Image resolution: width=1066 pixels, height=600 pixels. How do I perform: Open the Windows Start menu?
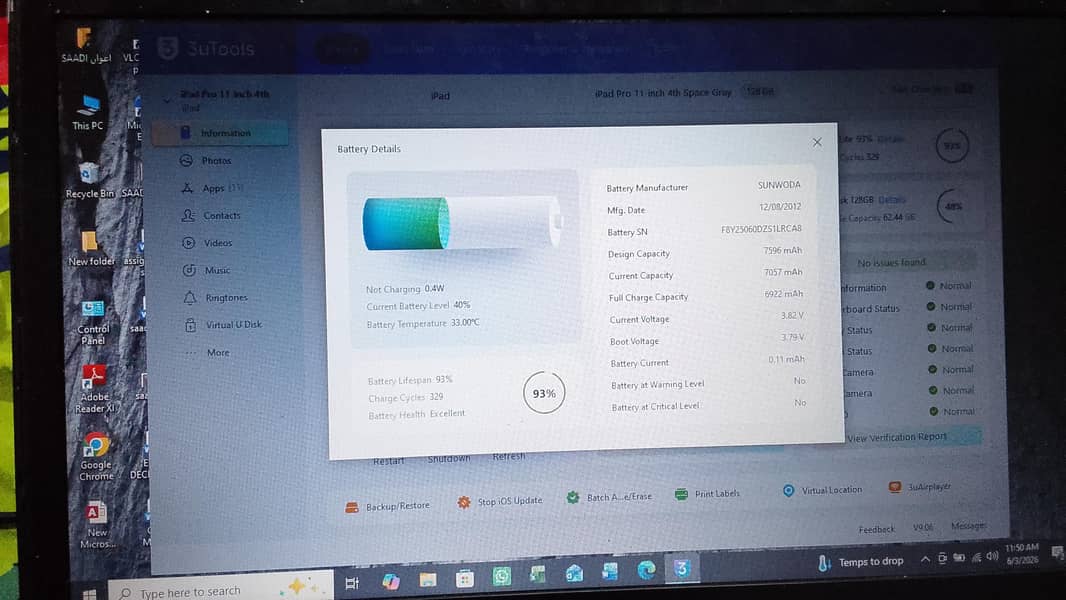pyautogui.click(x=88, y=594)
